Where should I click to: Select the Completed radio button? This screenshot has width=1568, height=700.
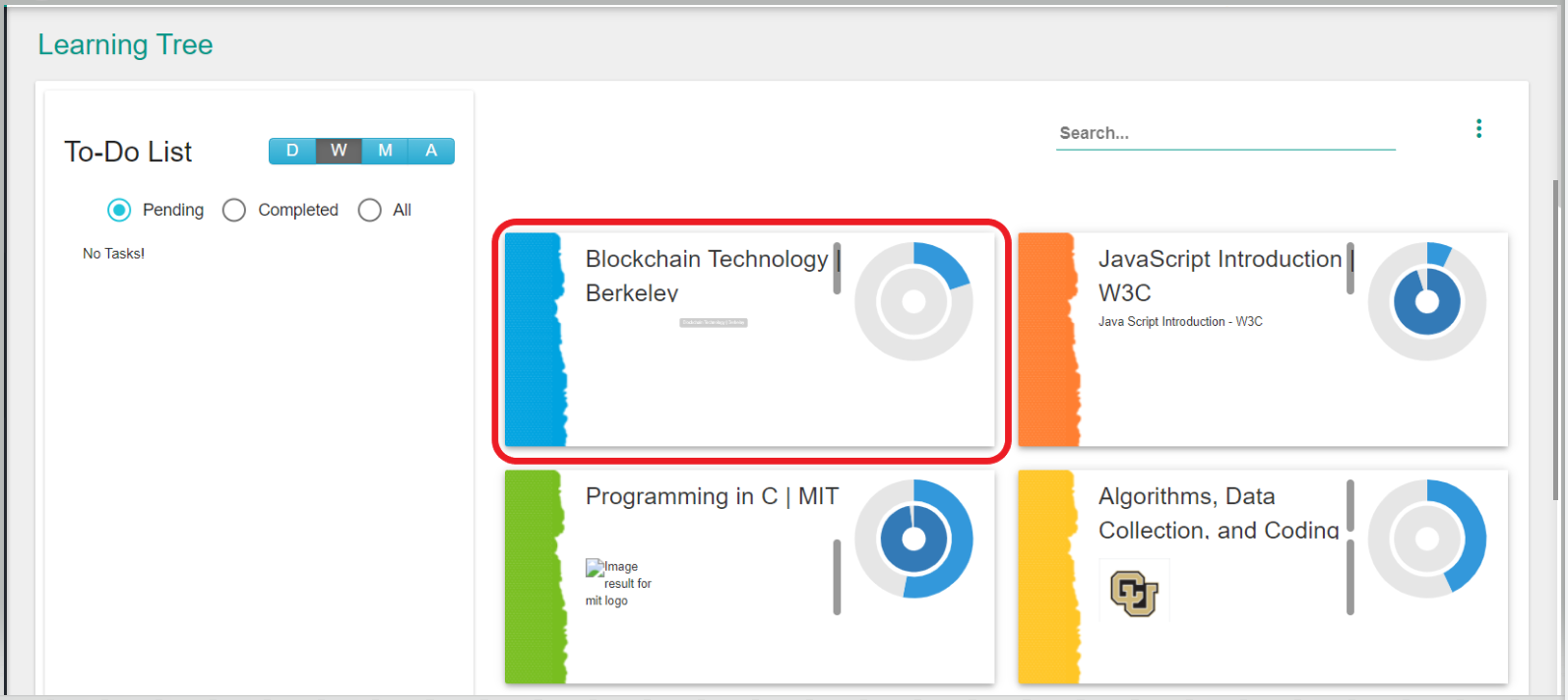(234, 210)
